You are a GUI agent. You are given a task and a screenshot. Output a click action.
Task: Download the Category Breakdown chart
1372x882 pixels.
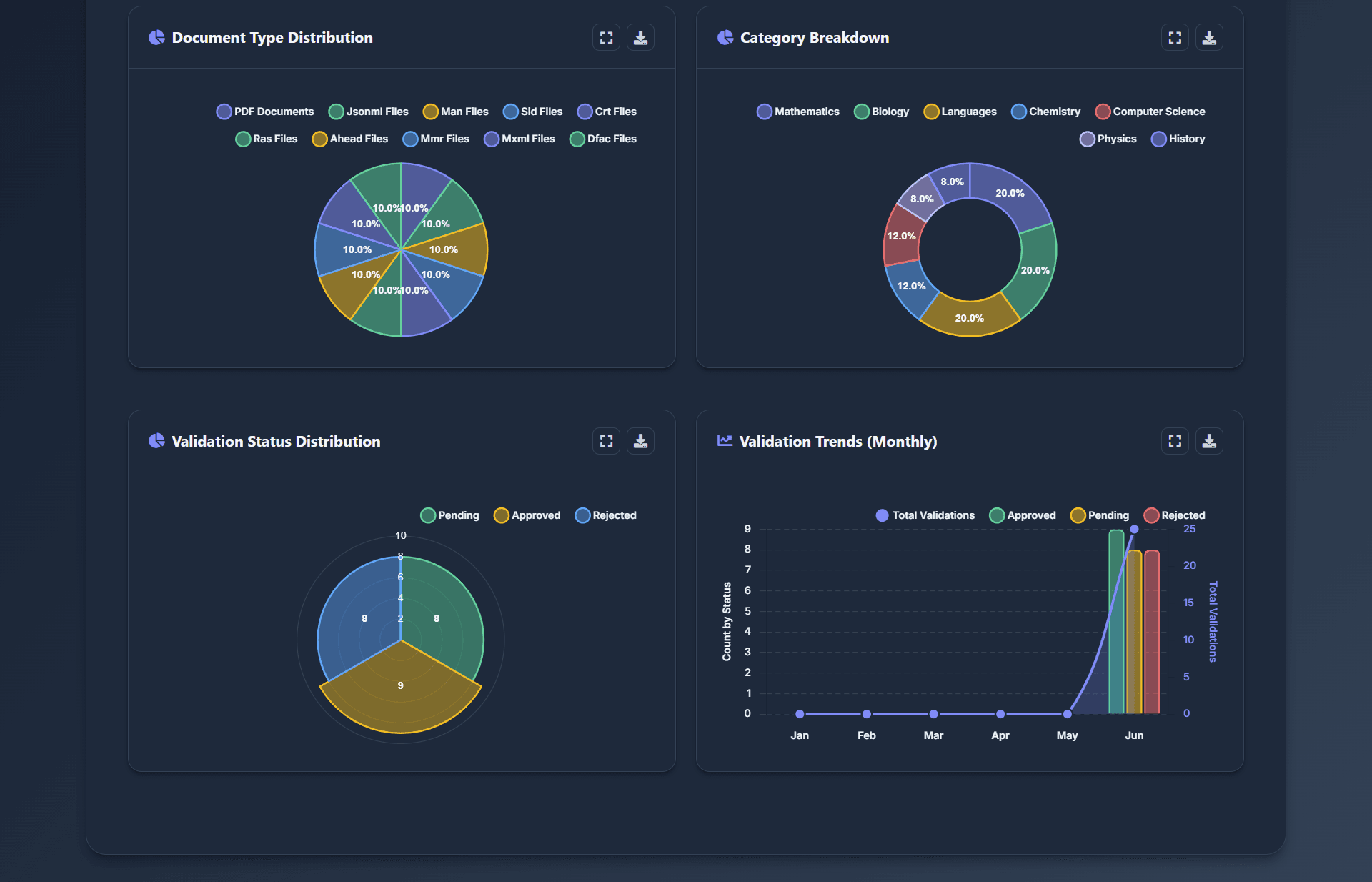(x=1209, y=38)
